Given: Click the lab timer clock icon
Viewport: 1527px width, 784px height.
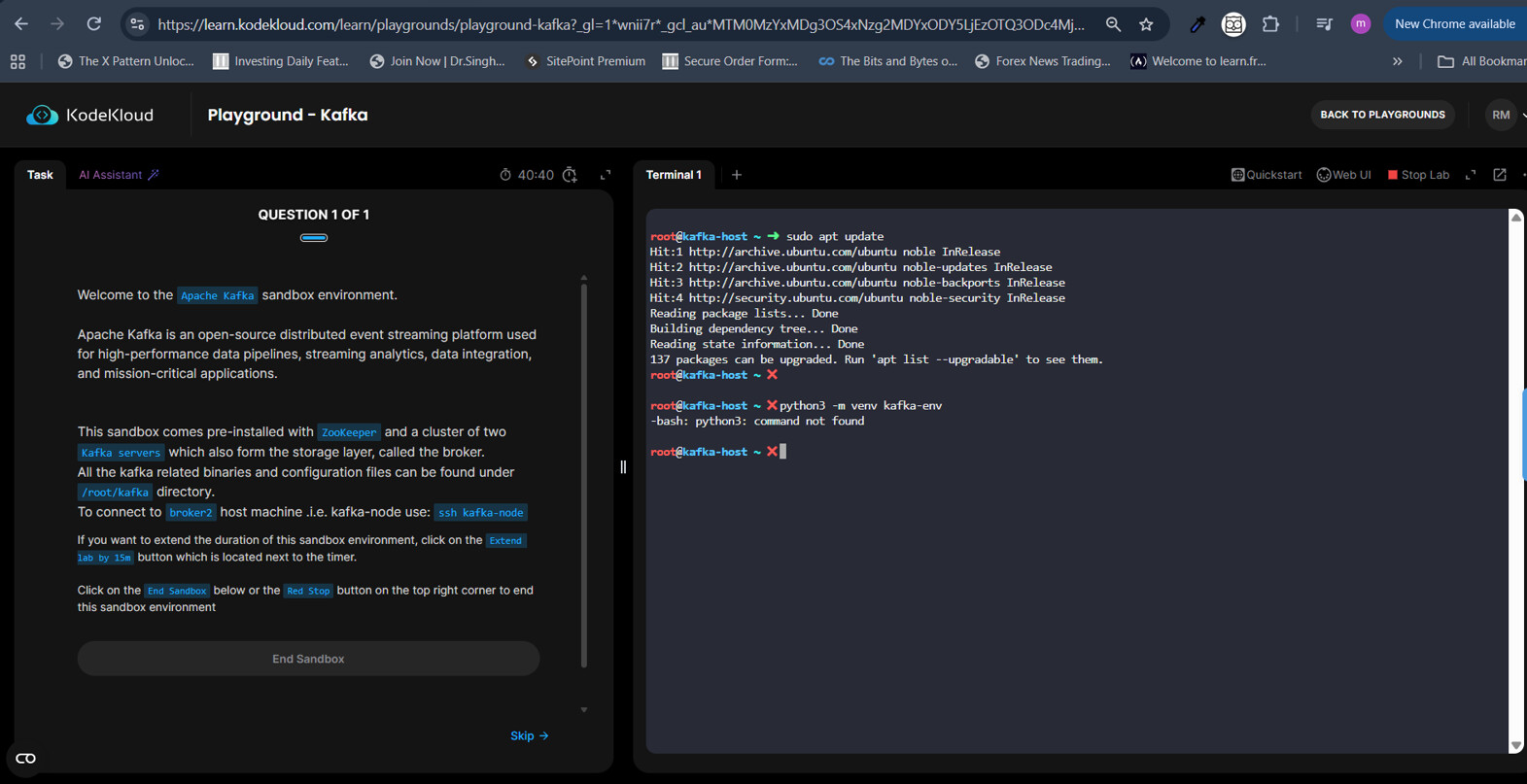Looking at the screenshot, I should 505,175.
